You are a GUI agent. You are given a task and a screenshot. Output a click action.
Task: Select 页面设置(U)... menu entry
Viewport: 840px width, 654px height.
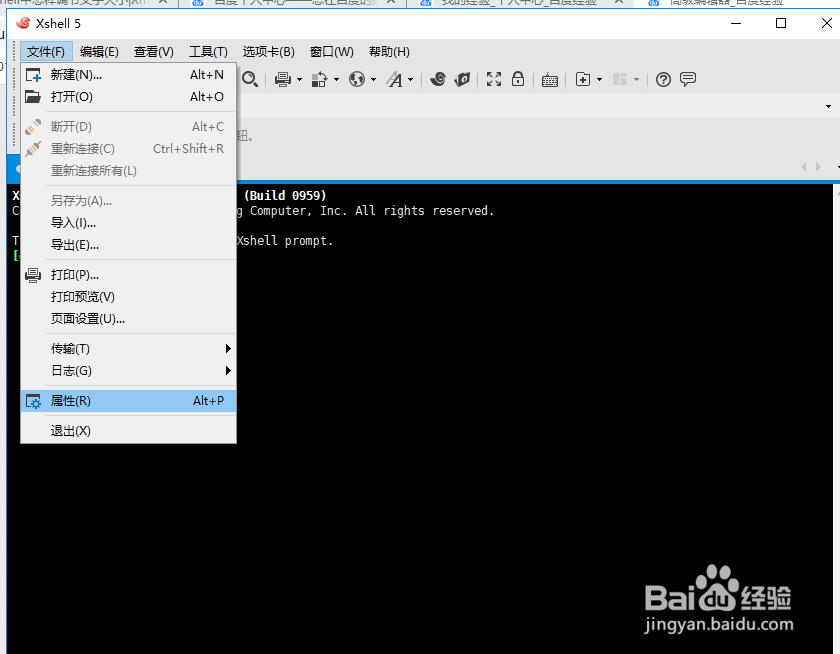(129, 319)
